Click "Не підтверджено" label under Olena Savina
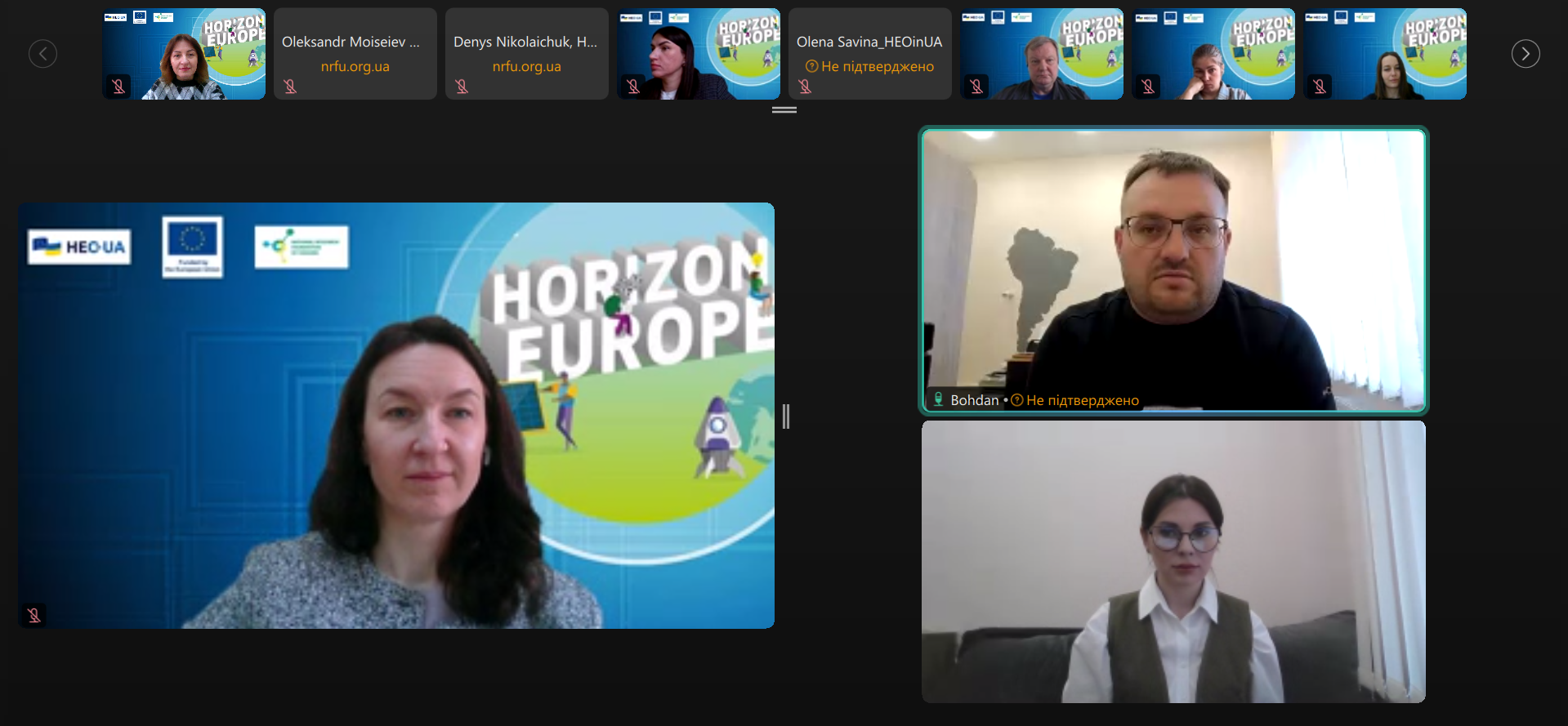The width and height of the screenshot is (1568, 726). click(877, 66)
